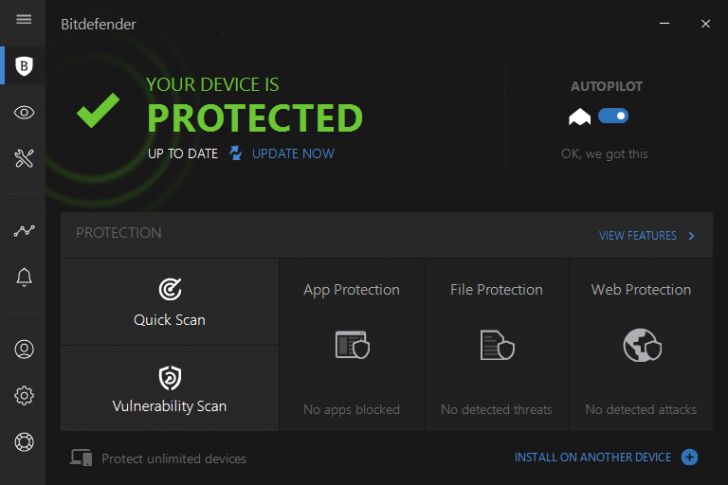This screenshot has height=485, width=728.
Task: Start a Vulnerability Scan
Action: click(x=169, y=388)
